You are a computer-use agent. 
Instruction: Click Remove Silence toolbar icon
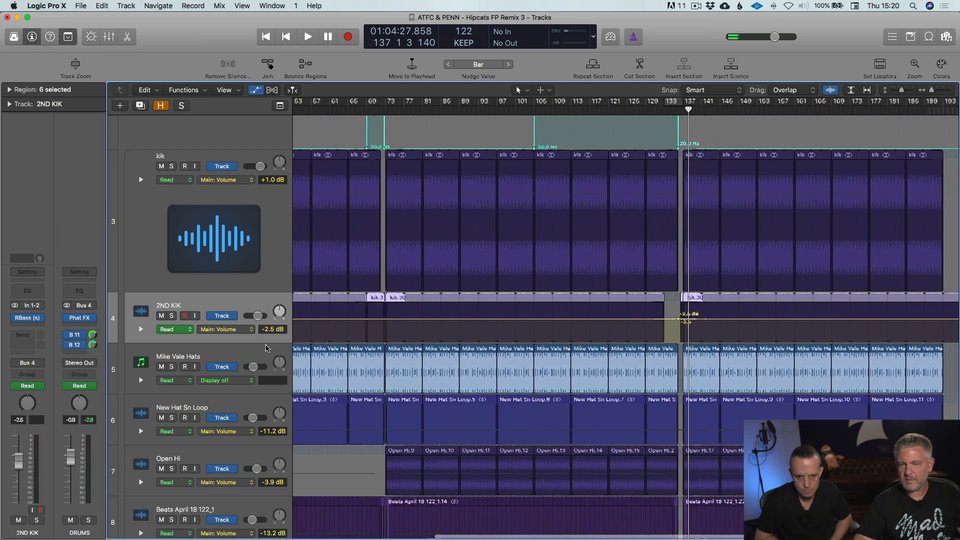coord(228,64)
